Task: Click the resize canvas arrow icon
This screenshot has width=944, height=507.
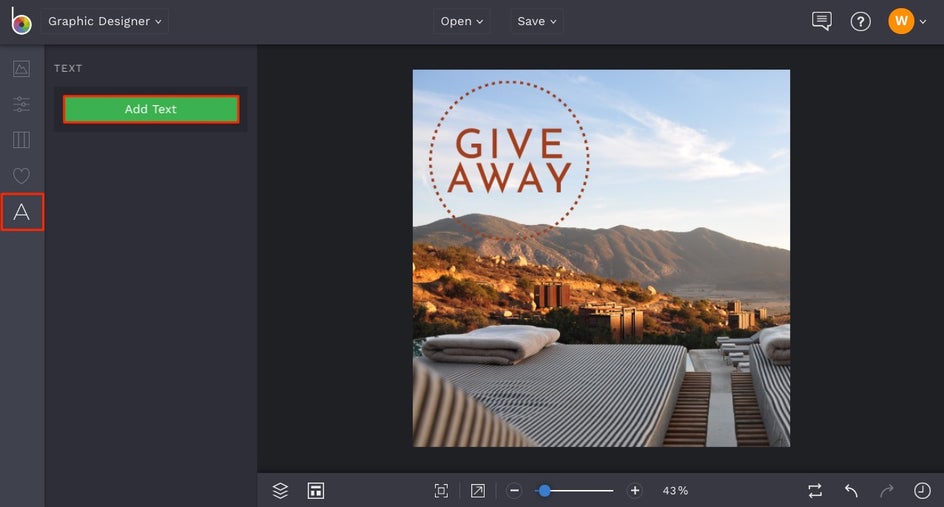Action: (477, 491)
